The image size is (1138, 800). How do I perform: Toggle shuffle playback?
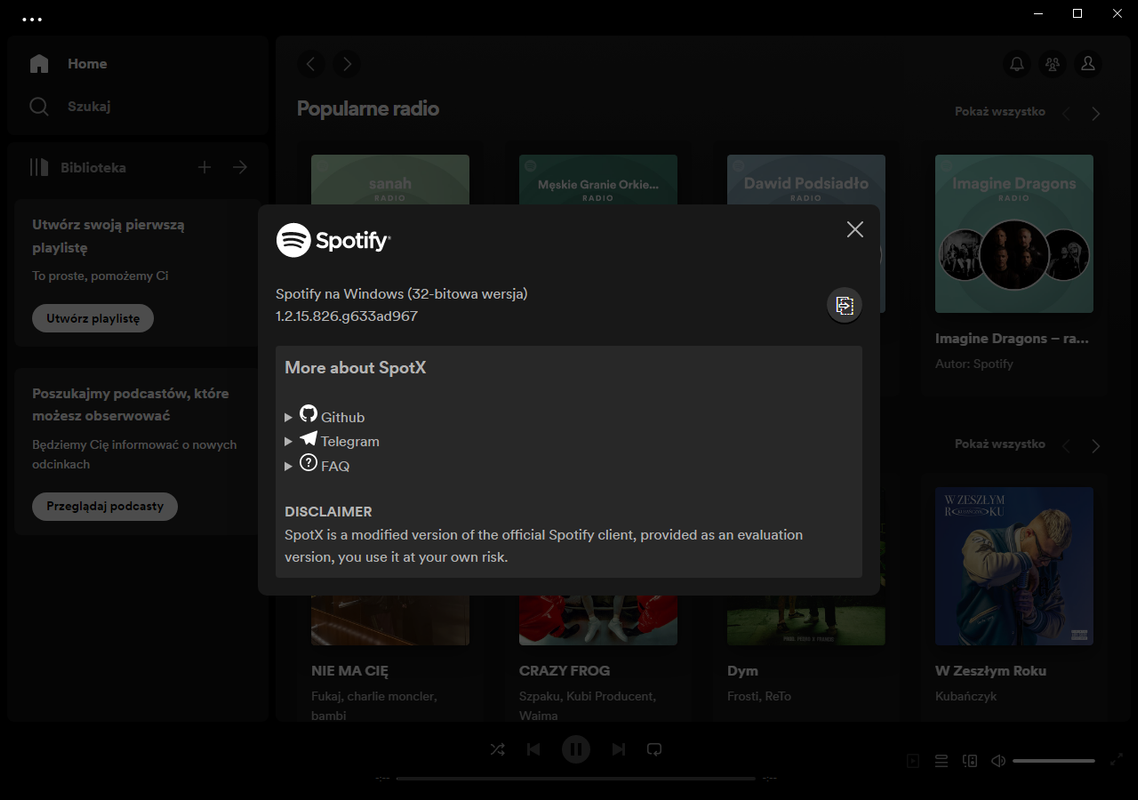tap(497, 750)
